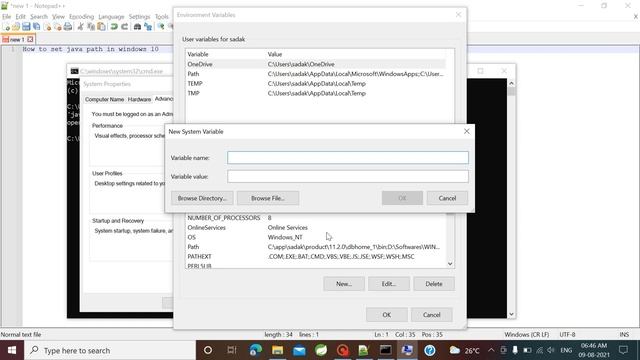
Task: Open the Edit menu in Notepad++
Action: (x=20, y=17)
